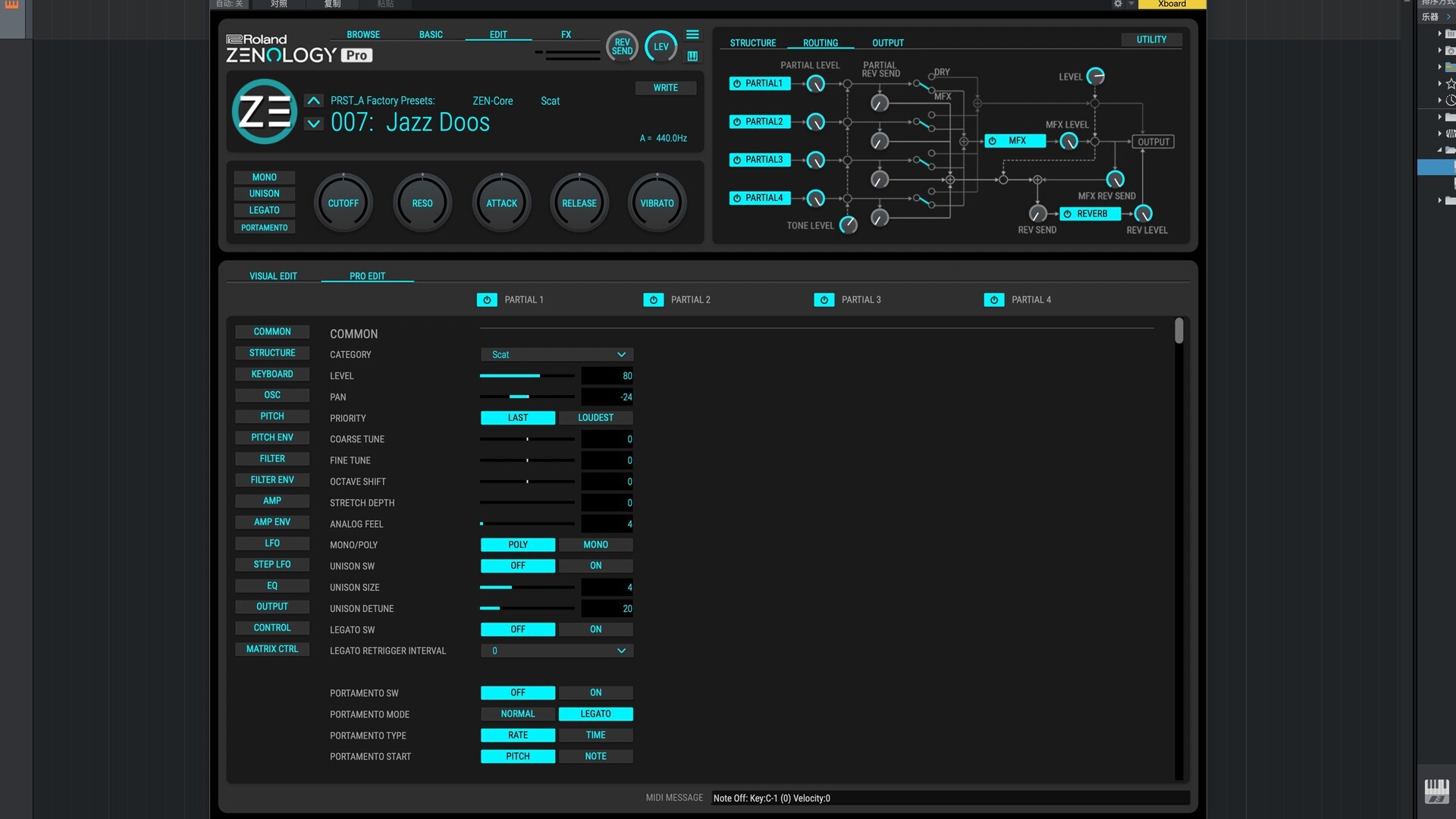Turn Portamento SW to ON

click(x=595, y=693)
